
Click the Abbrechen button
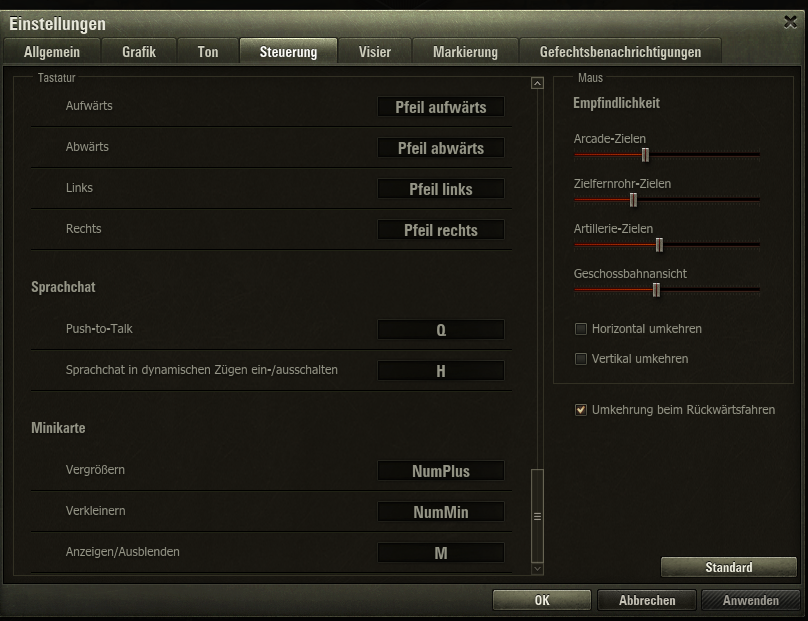tap(647, 600)
